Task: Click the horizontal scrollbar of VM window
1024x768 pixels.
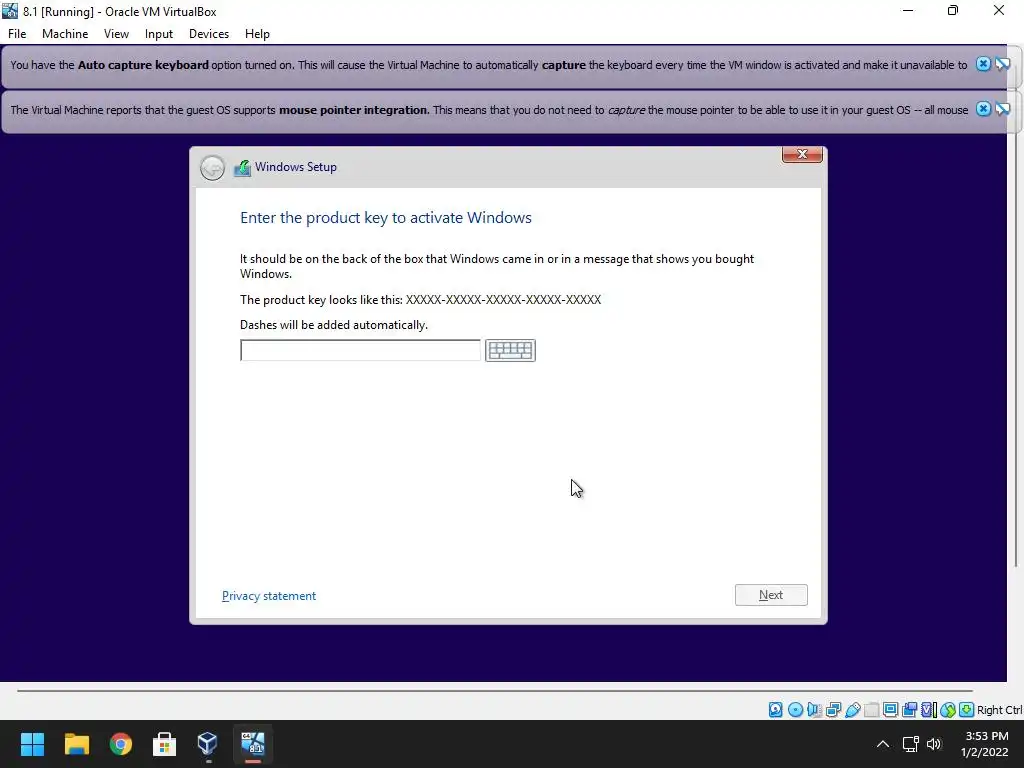Action: 494,690
